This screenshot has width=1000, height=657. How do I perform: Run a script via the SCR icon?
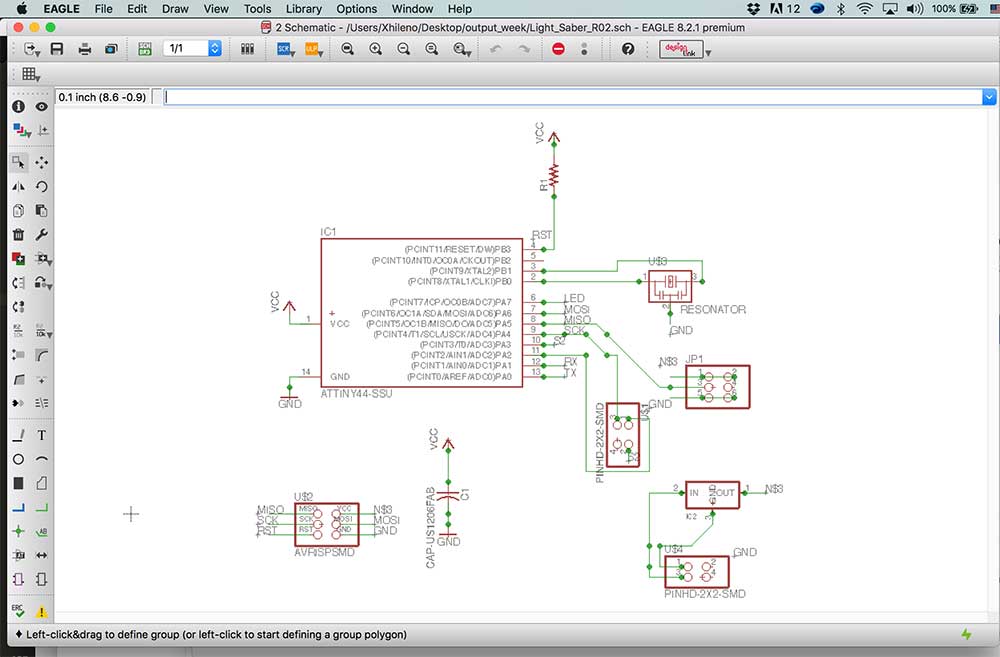284,49
